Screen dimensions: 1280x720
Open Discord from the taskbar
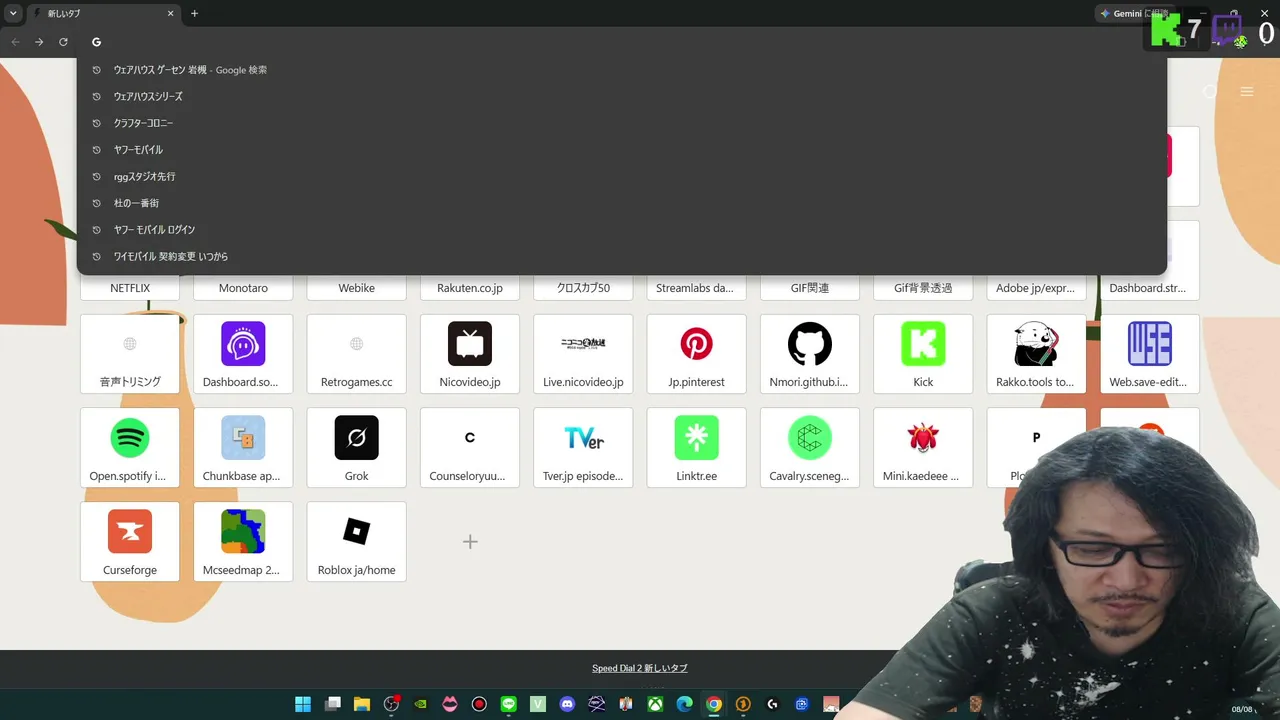[x=568, y=704]
